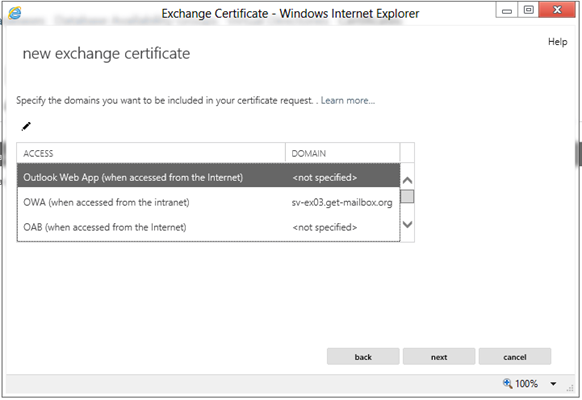This screenshot has height=400, width=582.
Task: Go to previous step with back button
Action: click(x=363, y=357)
